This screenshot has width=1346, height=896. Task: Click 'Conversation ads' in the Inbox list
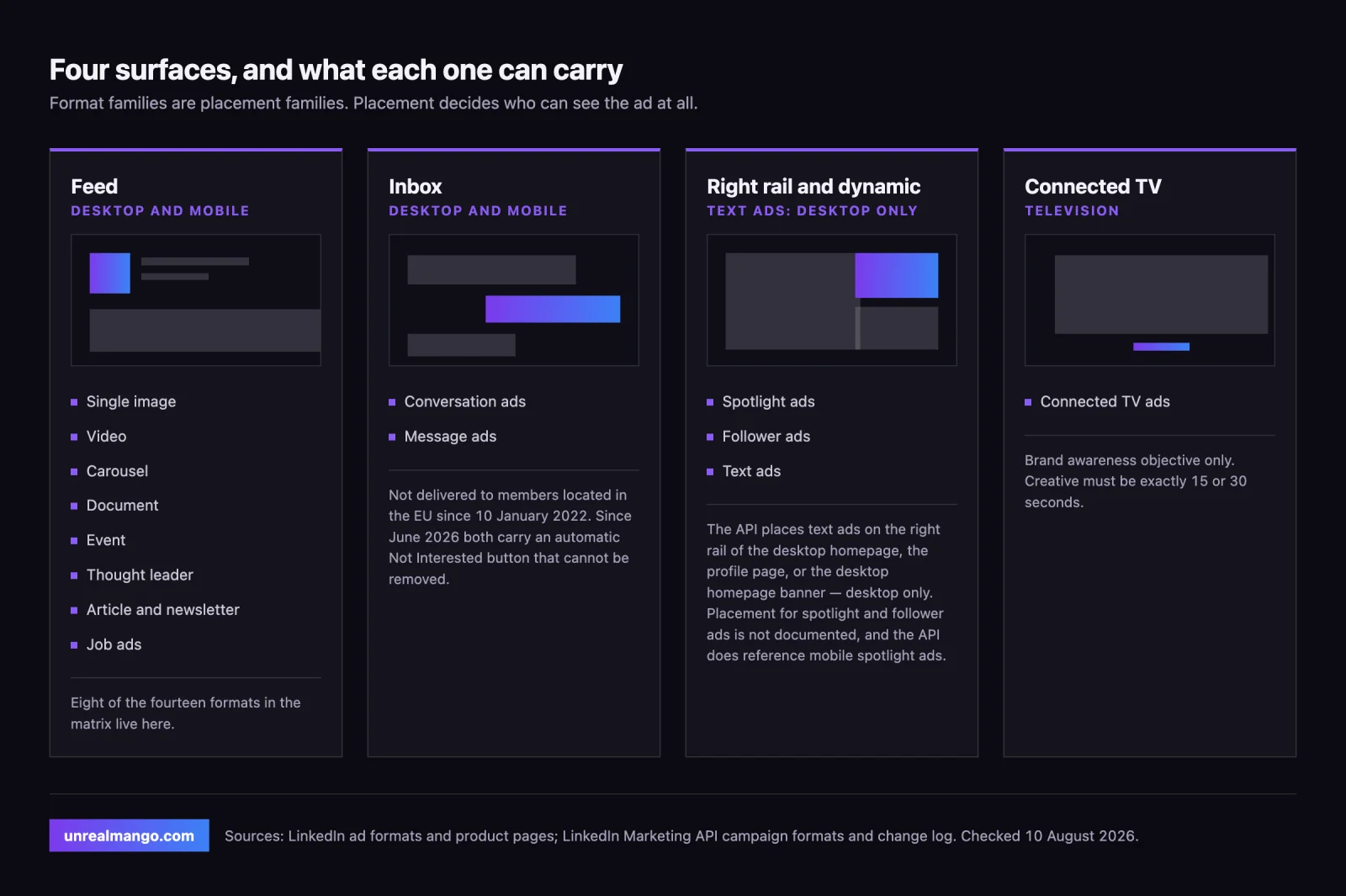pos(464,402)
